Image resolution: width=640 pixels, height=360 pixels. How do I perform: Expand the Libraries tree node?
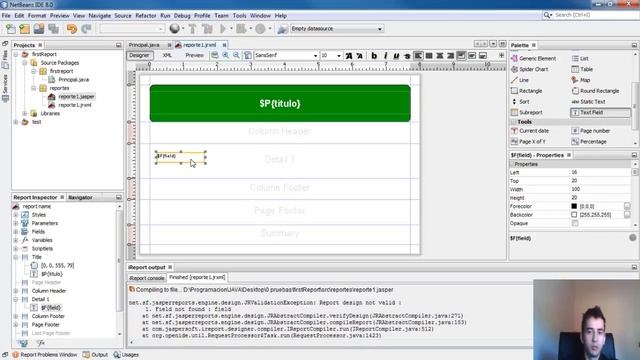click(x=25, y=113)
